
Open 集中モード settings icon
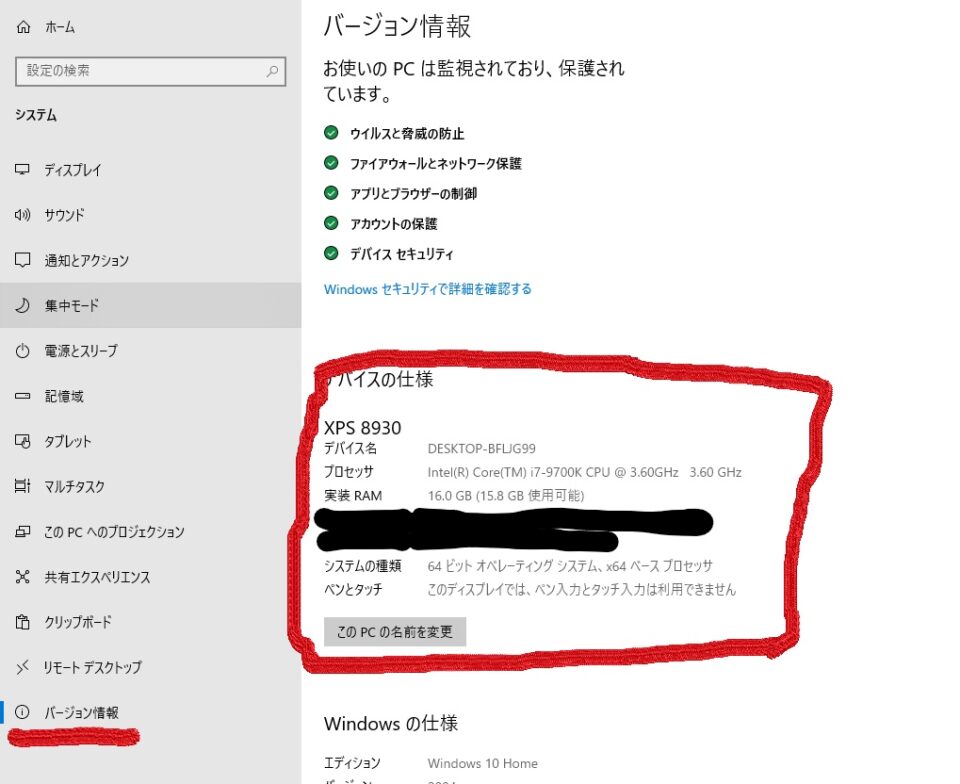[x=25, y=306]
